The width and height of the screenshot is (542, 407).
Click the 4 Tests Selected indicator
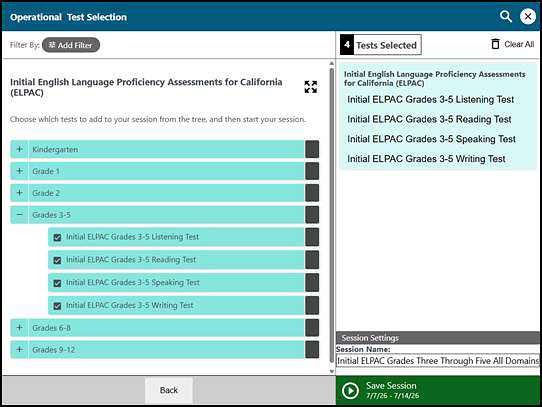[x=381, y=45]
